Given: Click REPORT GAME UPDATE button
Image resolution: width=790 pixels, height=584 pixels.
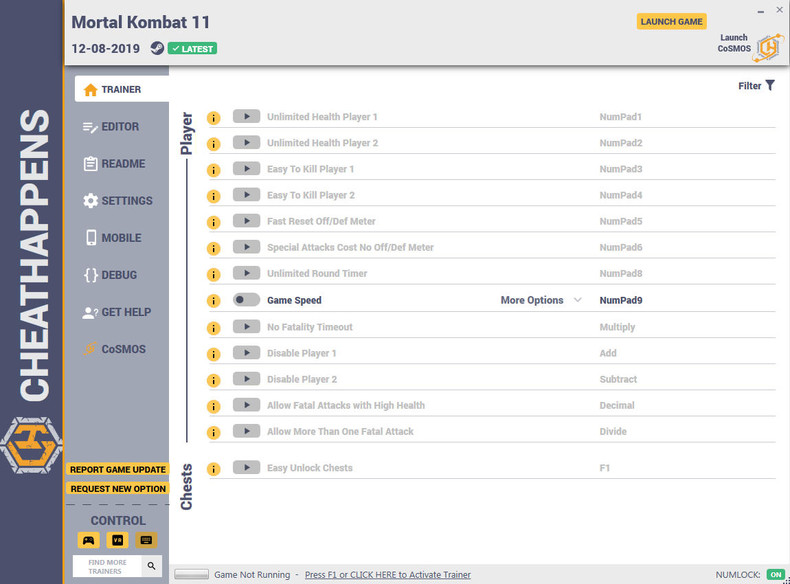Looking at the screenshot, I should point(118,469).
